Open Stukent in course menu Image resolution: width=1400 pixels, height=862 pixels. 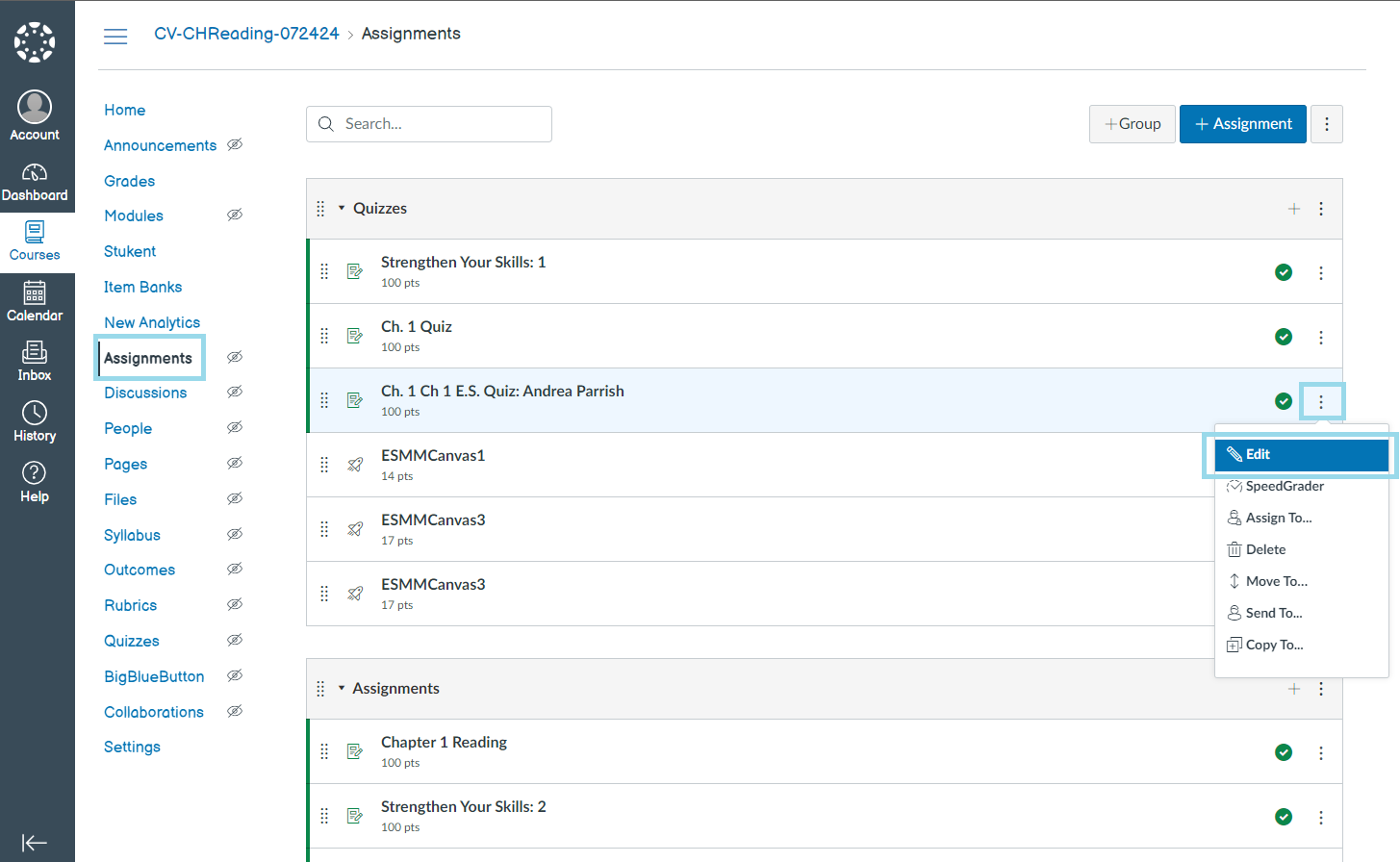click(x=130, y=251)
